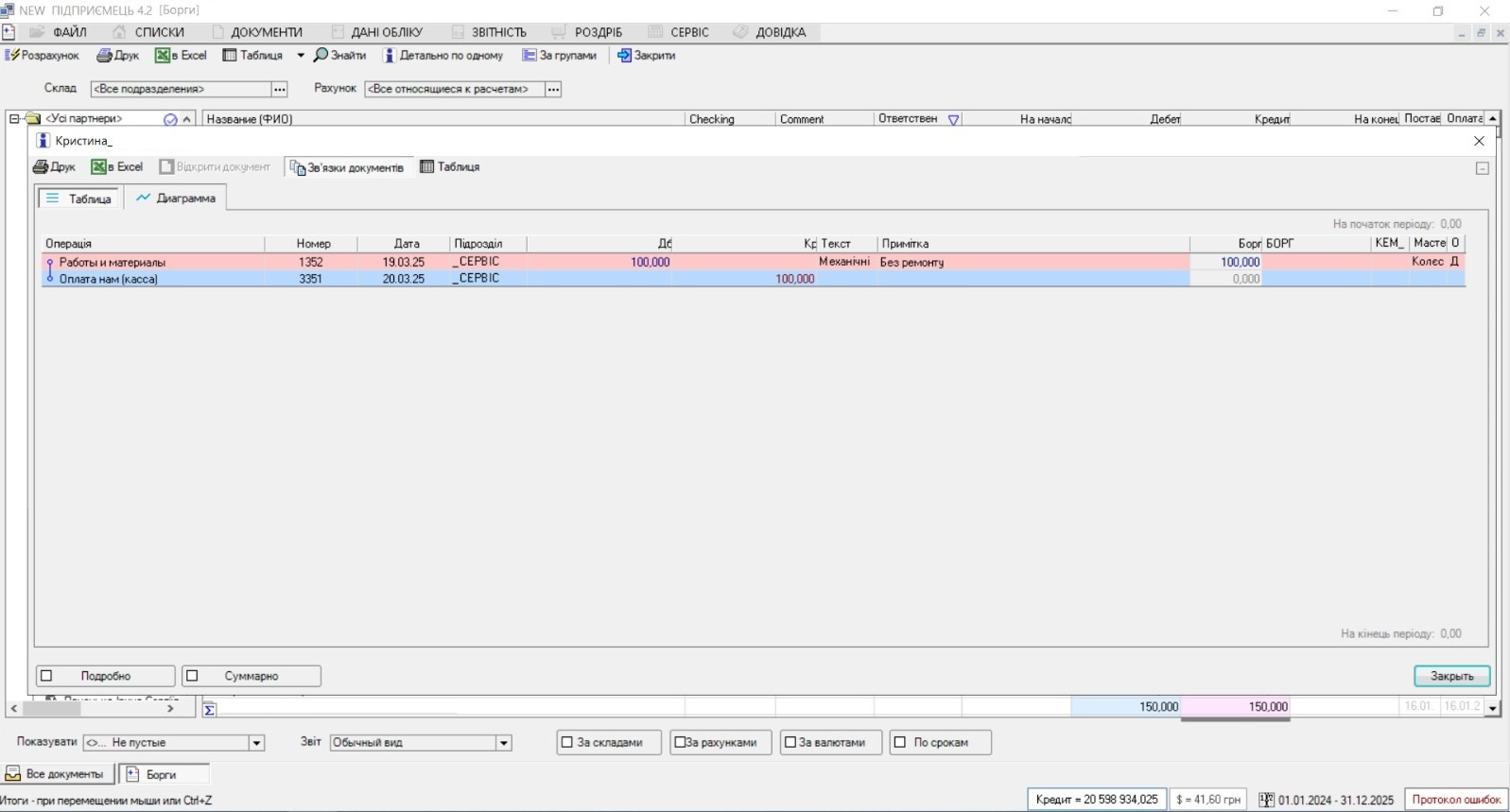Enable the По срокам checkbox

click(900, 742)
